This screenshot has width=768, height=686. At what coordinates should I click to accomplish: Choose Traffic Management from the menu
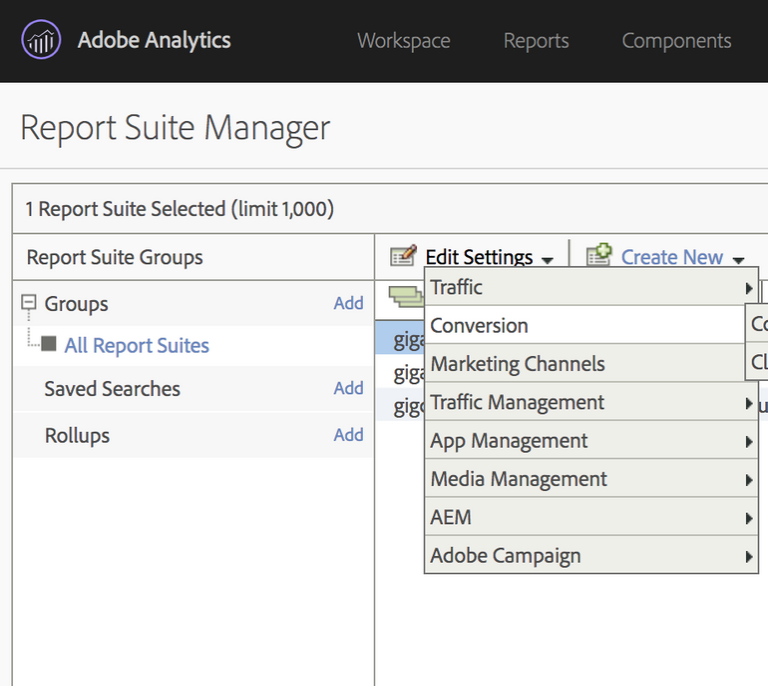click(x=591, y=402)
